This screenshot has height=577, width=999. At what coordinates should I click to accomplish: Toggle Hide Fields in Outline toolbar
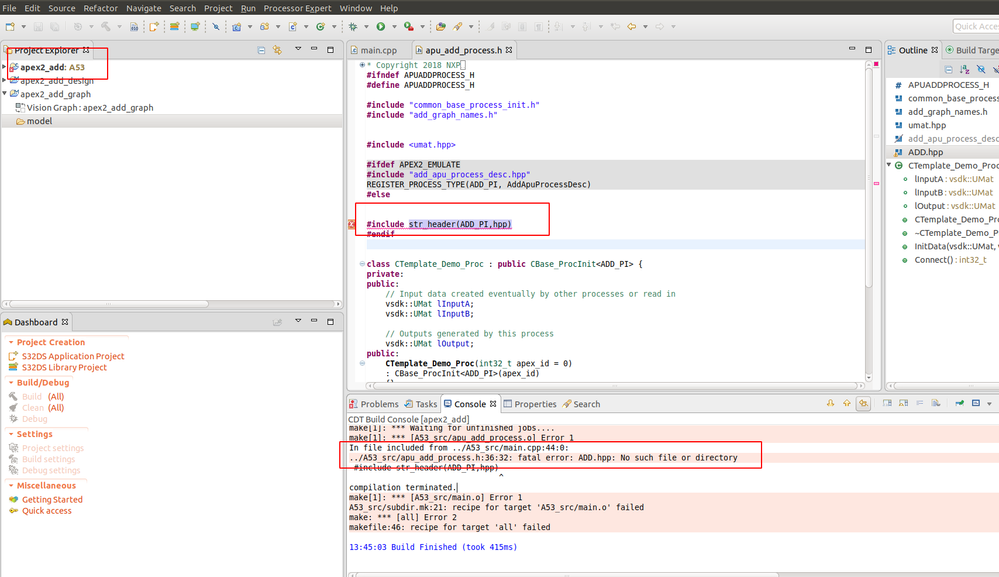coord(981,69)
